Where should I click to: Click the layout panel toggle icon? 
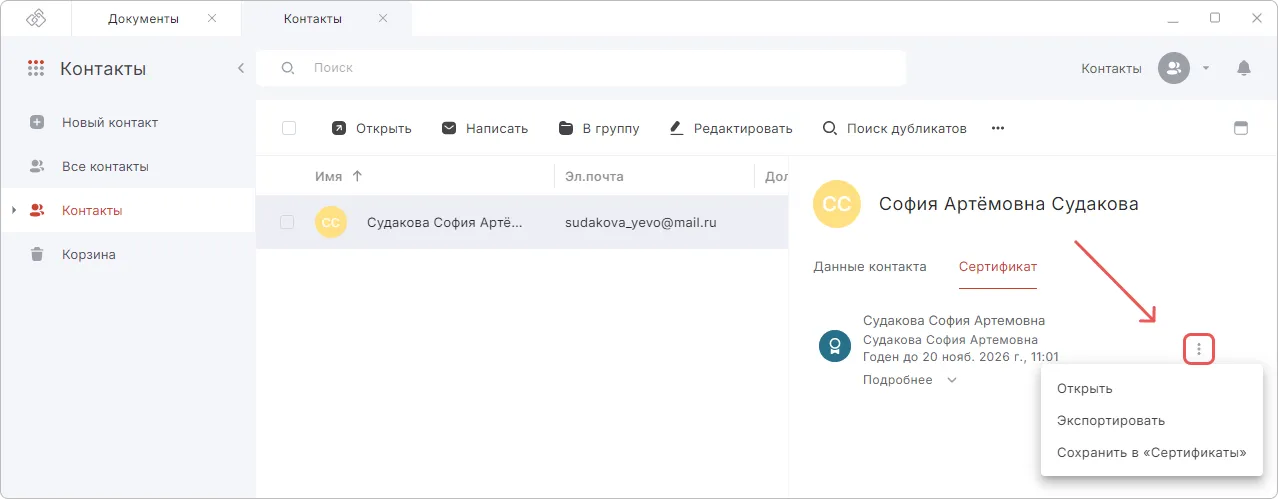pyautogui.click(x=1241, y=128)
